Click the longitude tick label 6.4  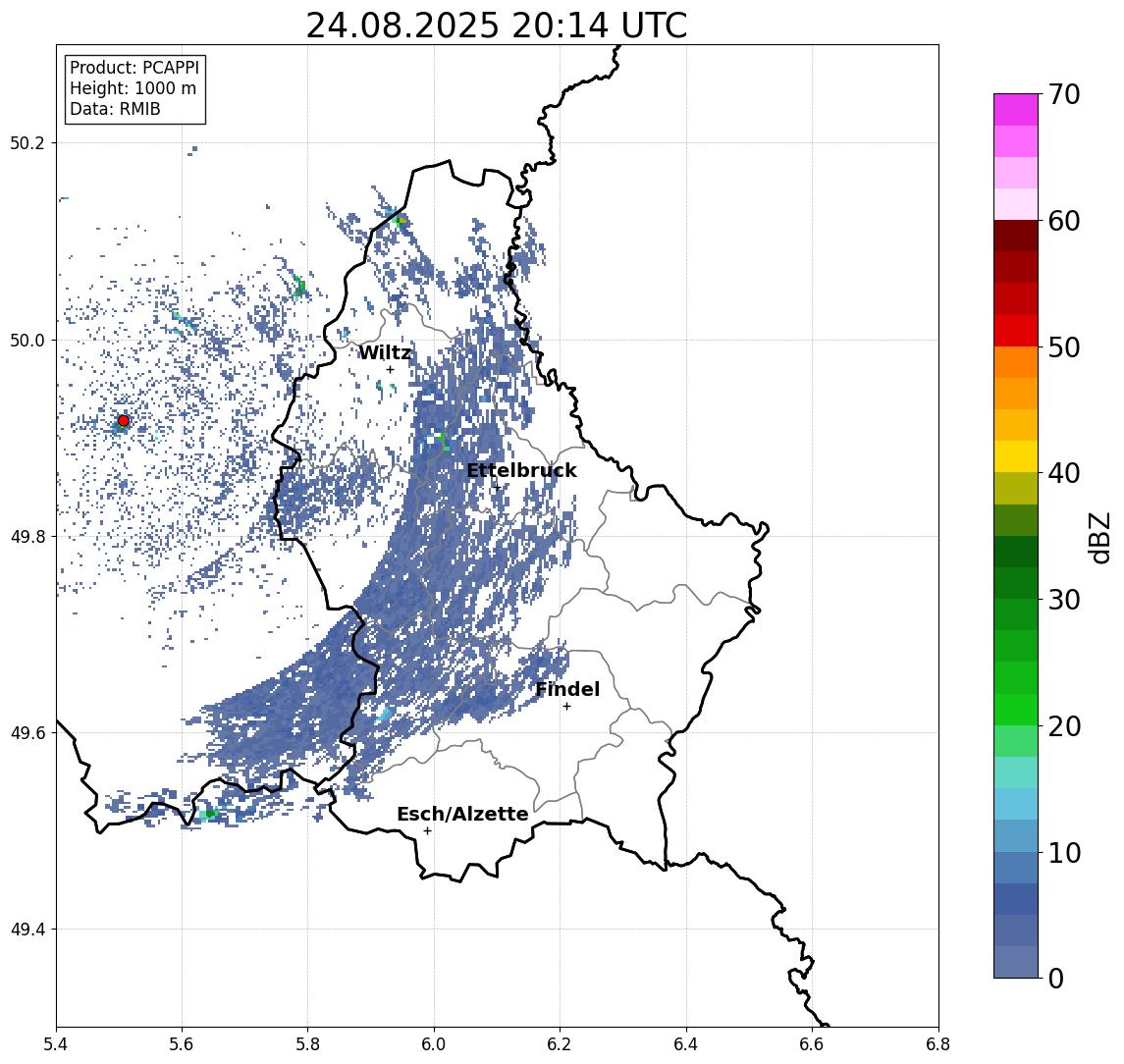pos(686,1045)
